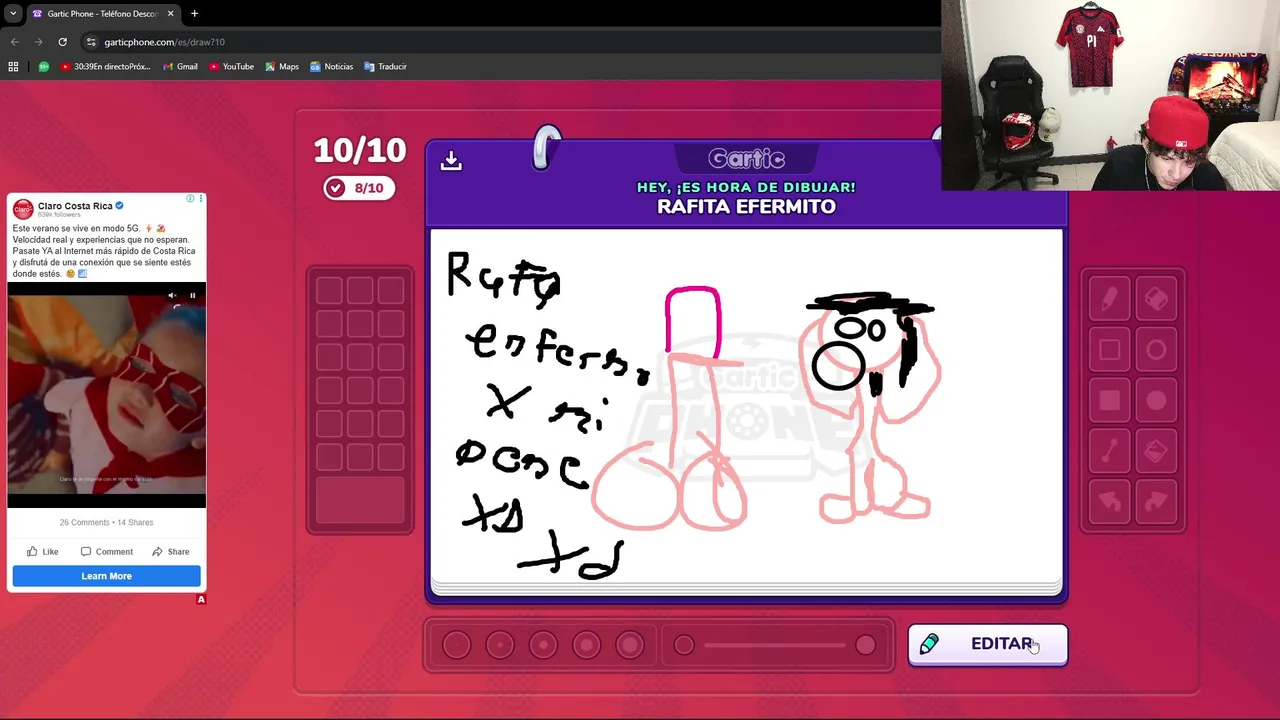
Task: Open the YouTube bookmark
Action: coord(231,66)
